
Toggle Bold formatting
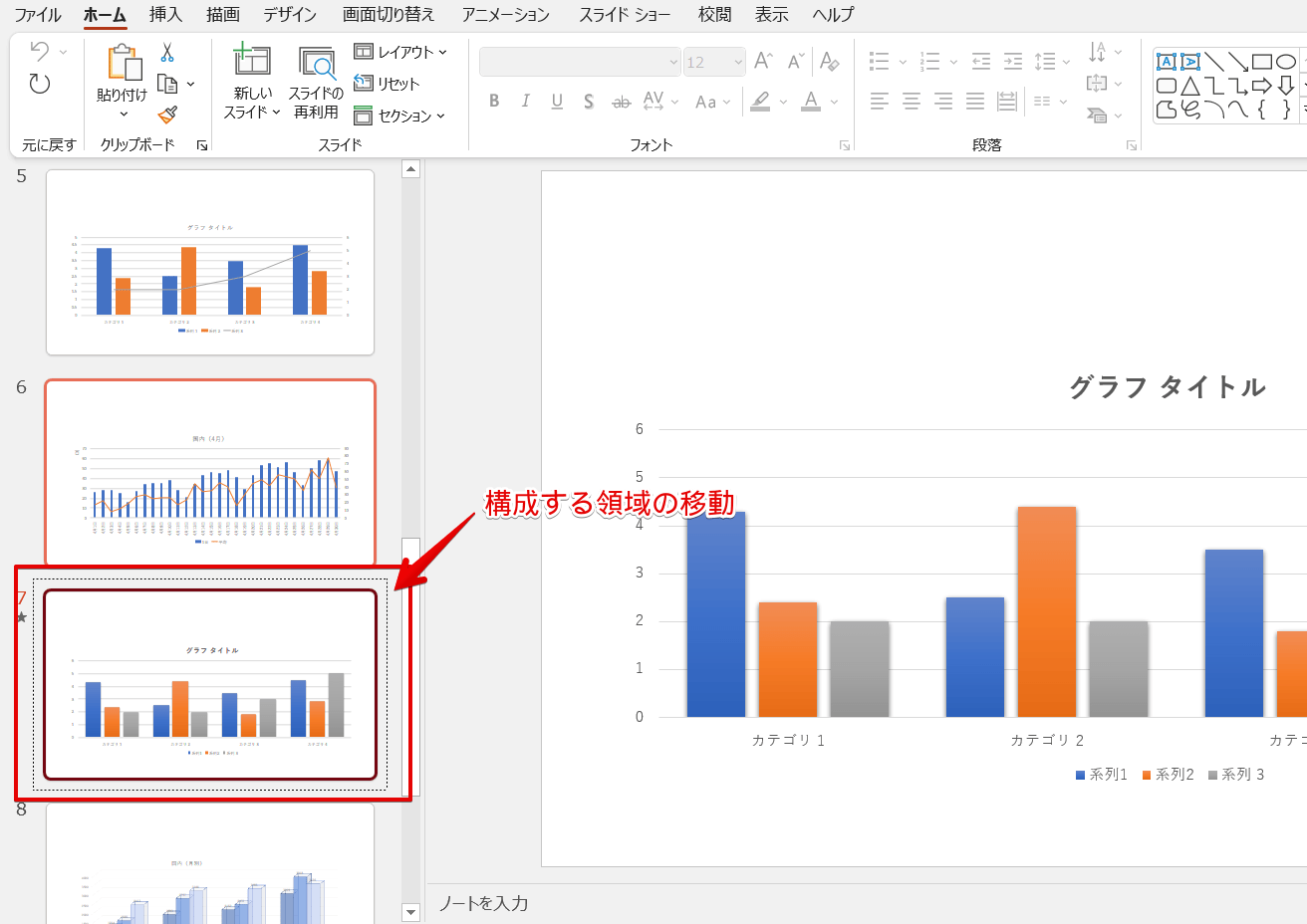494,102
